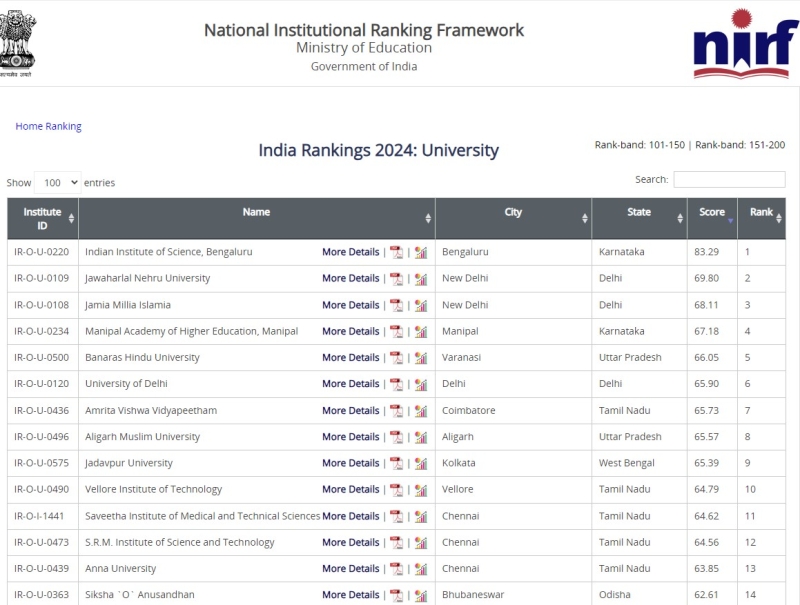800x605 pixels.
Task: Click More Details for Jawaharlal Nehru University
Action: coord(351,279)
